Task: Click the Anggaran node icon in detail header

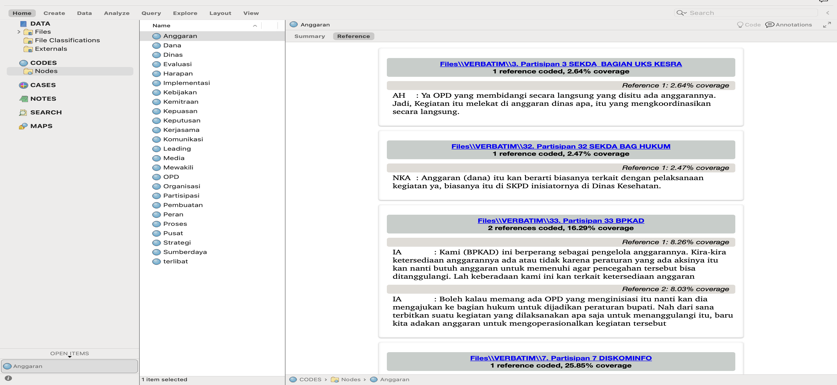Action: point(294,25)
